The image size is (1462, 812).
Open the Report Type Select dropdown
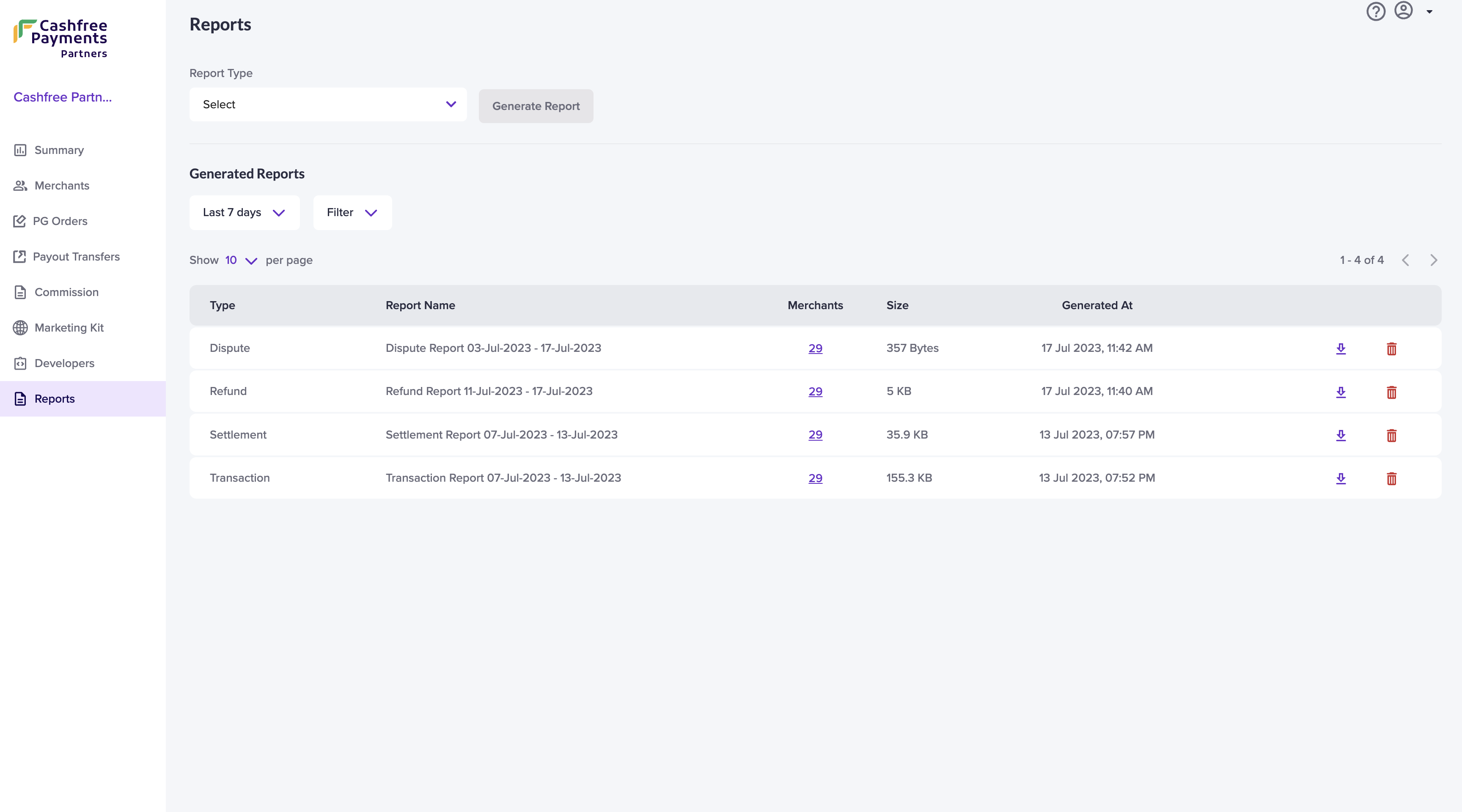click(328, 104)
